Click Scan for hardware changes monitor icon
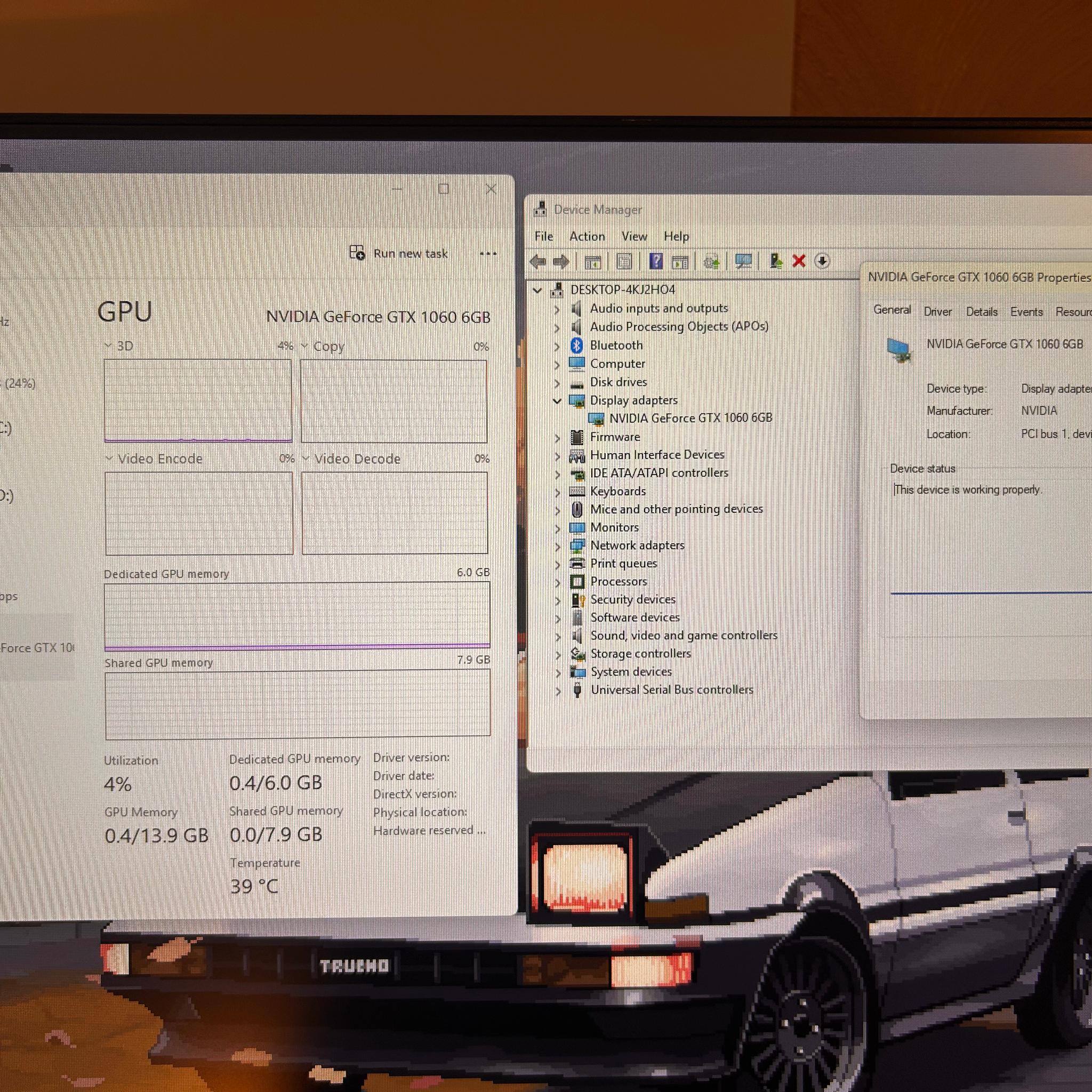The image size is (1092, 1092). tap(743, 261)
